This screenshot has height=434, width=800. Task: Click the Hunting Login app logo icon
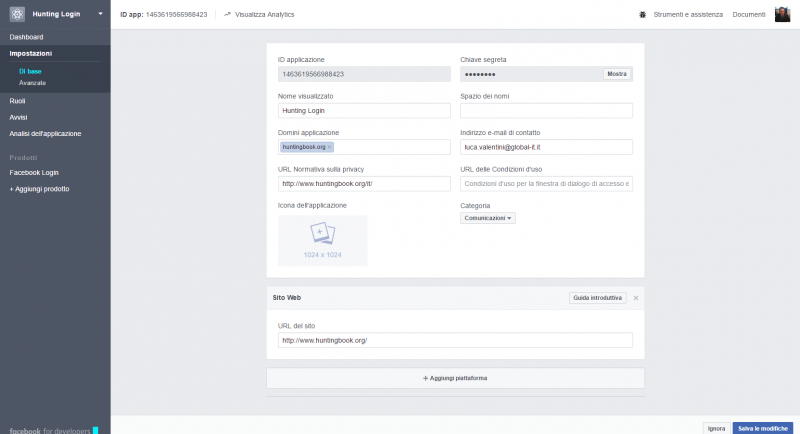coord(17,14)
